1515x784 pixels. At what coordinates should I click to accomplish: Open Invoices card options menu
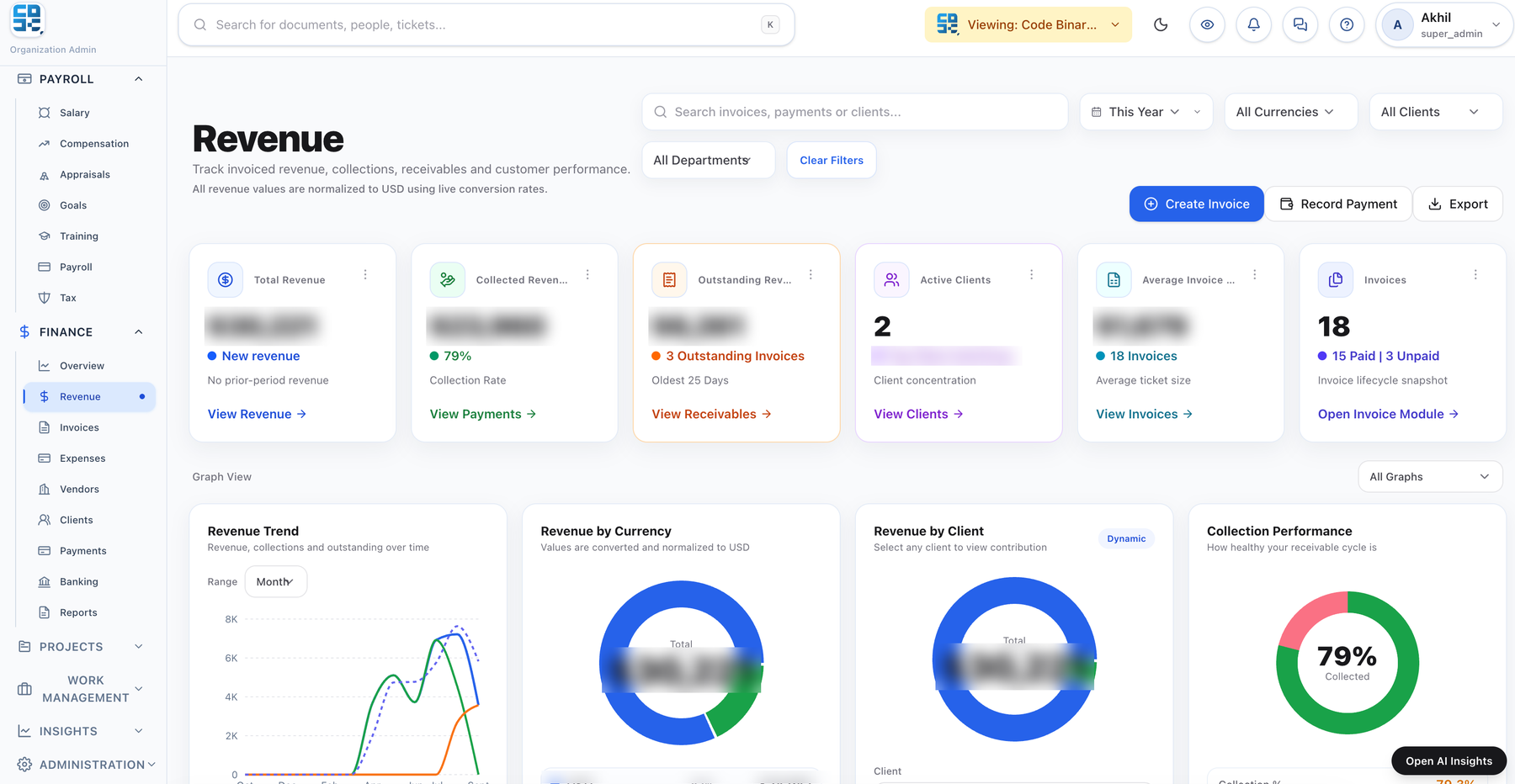click(x=1475, y=275)
